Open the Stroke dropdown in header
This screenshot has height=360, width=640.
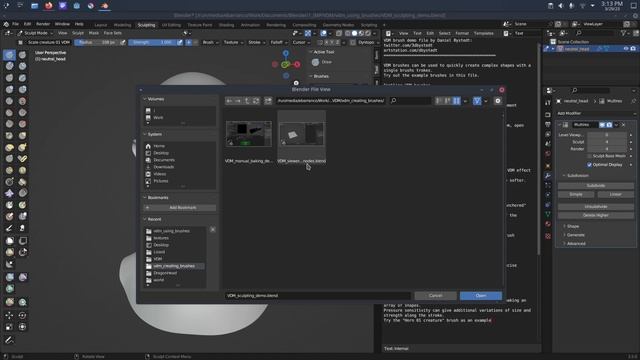pos(256,42)
